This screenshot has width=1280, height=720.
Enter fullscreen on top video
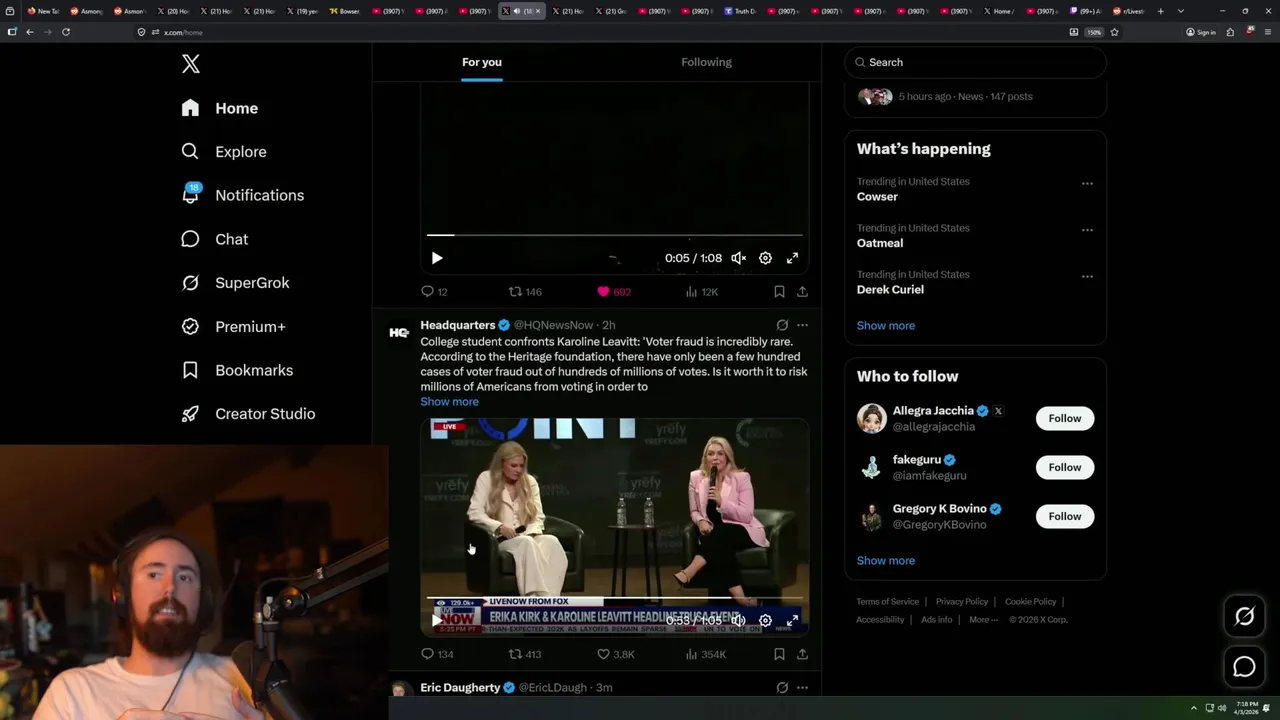792,258
